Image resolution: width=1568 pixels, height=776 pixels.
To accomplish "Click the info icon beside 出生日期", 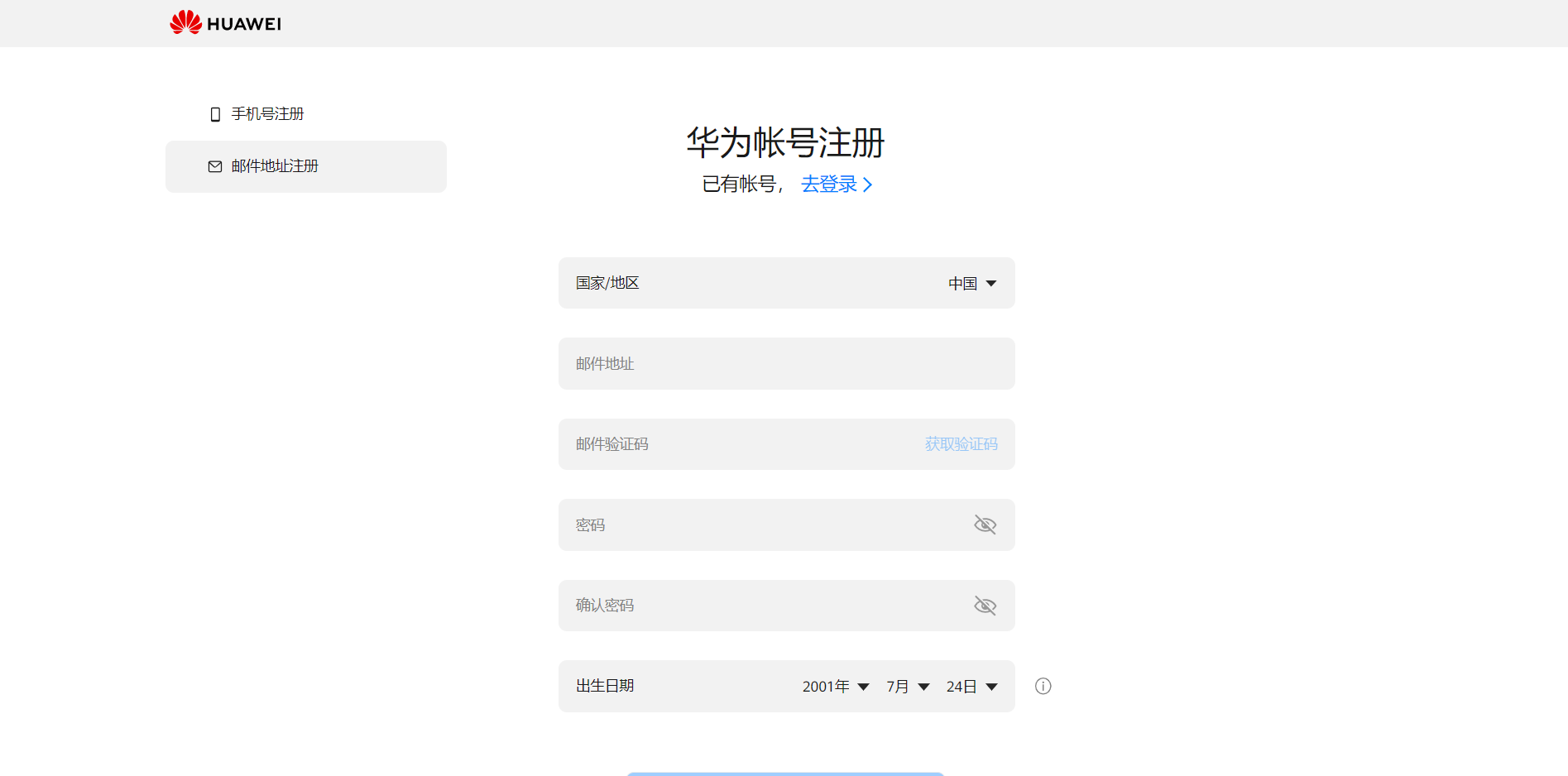I will (x=1043, y=686).
